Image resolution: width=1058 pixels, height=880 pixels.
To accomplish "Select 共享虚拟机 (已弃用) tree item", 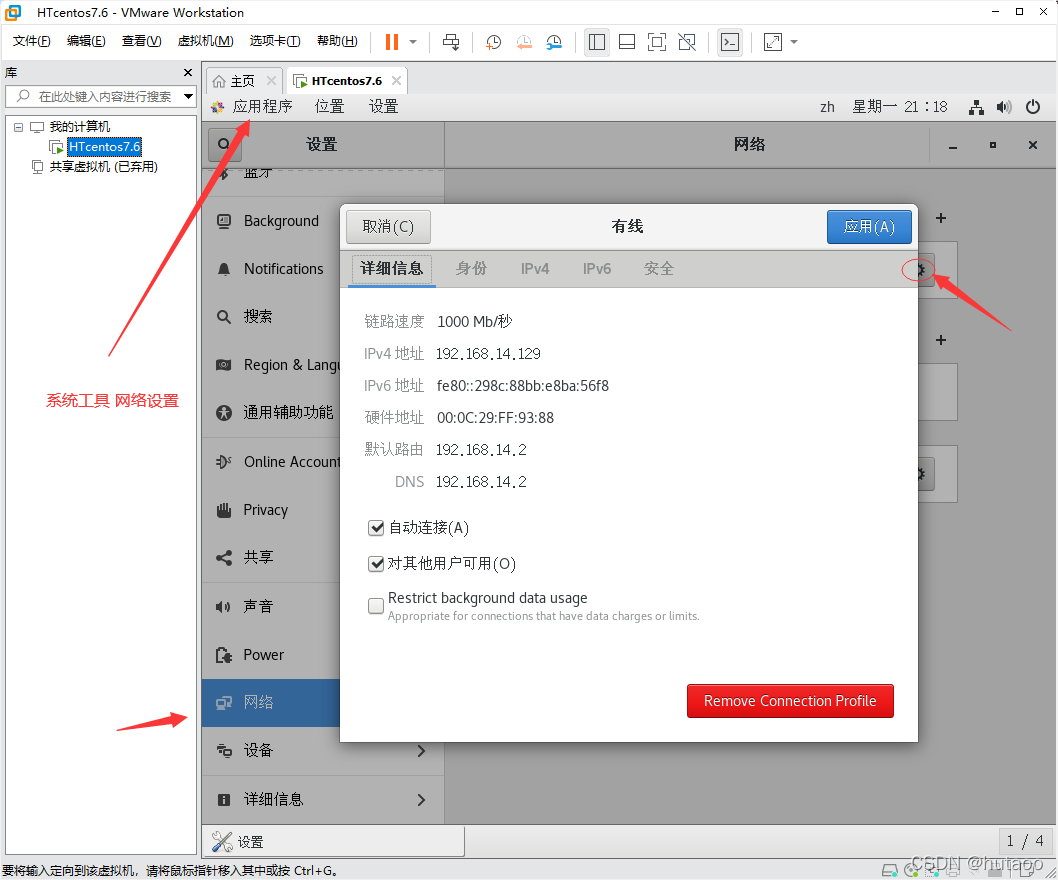I will tap(103, 167).
